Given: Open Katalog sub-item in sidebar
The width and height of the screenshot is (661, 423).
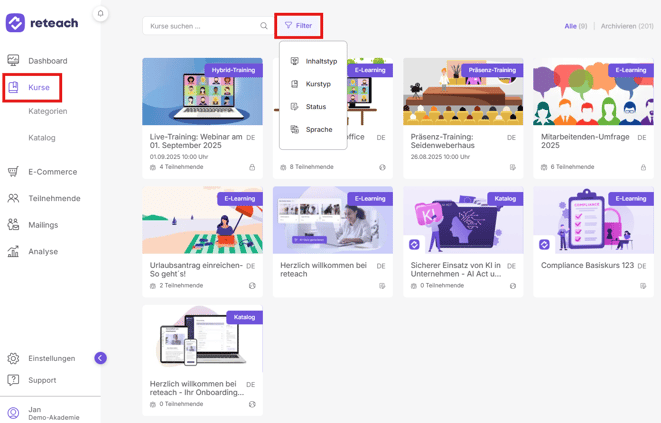Looking at the screenshot, I should point(42,138).
